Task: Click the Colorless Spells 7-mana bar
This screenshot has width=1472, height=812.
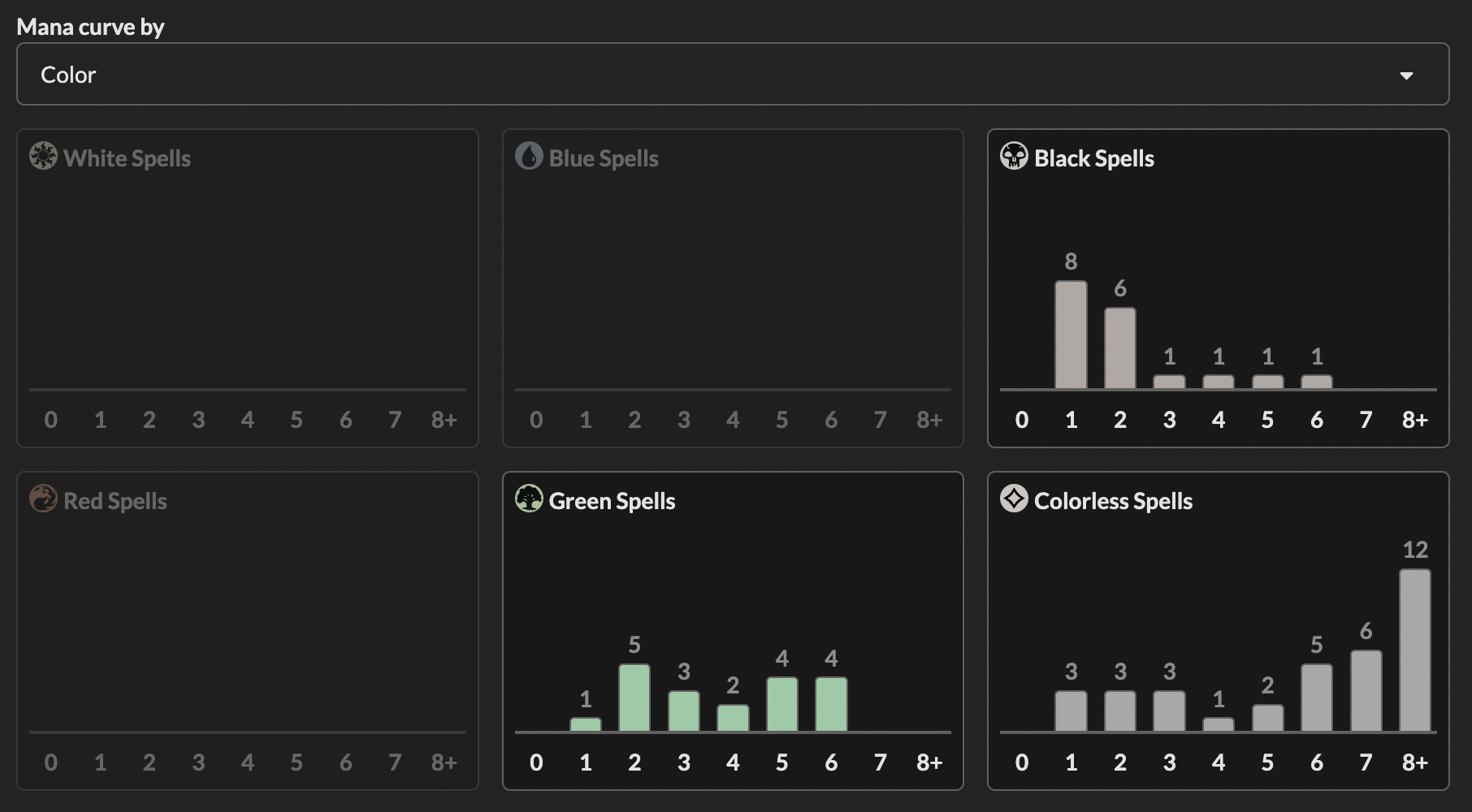Action: coord(1366,691)
